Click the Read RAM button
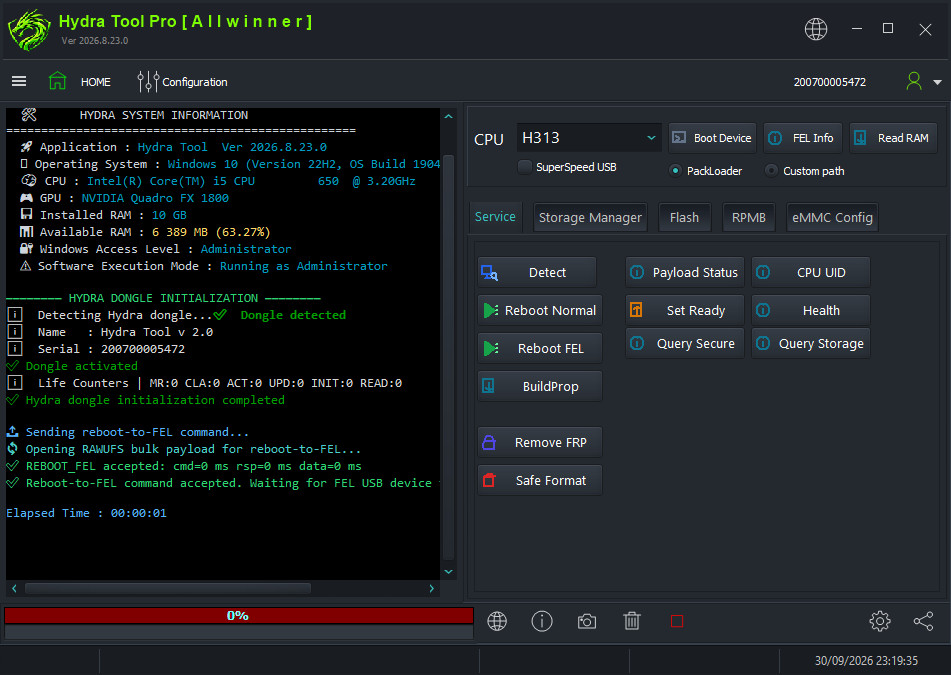951x675 pixels. [x=893, y=138]
